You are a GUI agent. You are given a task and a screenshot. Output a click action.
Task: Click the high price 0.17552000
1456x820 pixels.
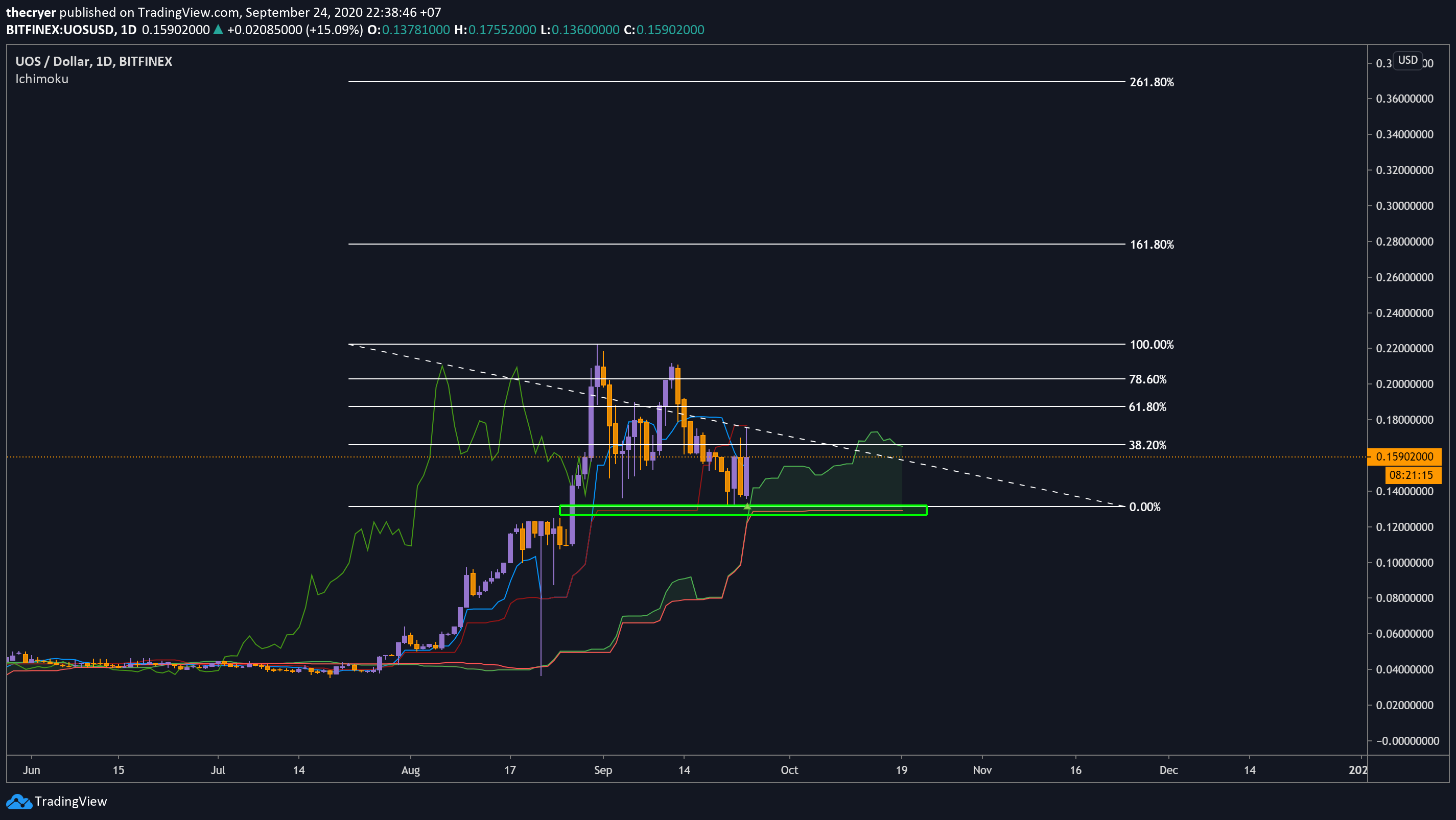tap(502, 30)
